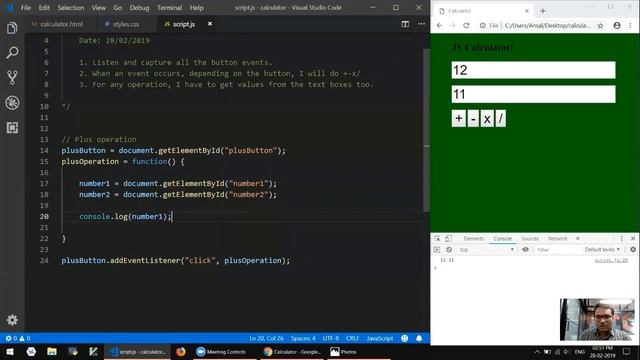Change the UTF-8 file encoding
The image size is (640, 360).
331,338
